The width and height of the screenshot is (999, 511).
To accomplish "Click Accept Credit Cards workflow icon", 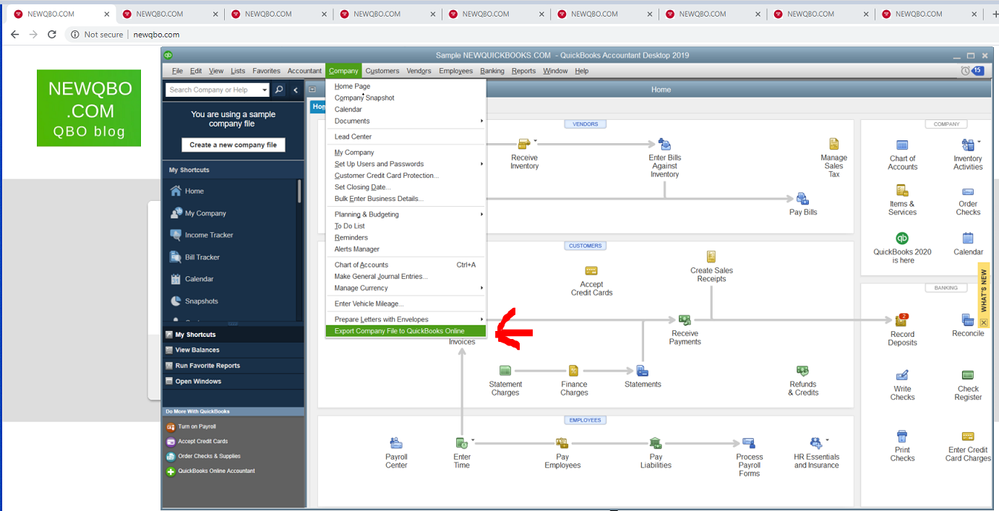I will [591, 271].
